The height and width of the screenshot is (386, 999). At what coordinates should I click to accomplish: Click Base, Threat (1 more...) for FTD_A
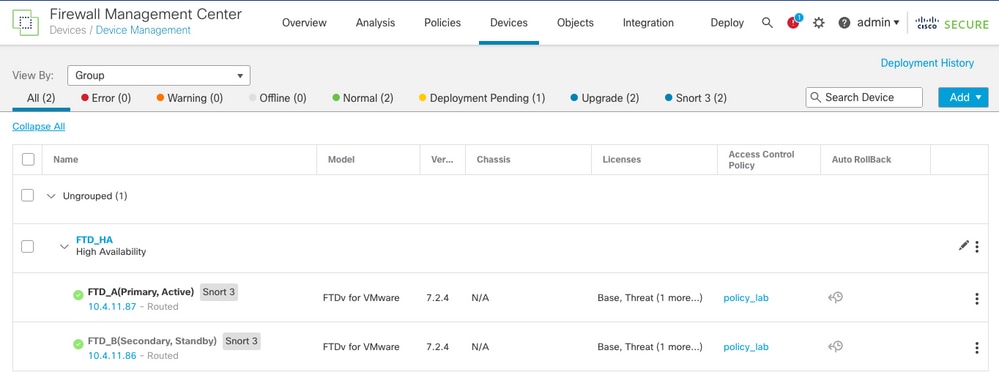650,298
